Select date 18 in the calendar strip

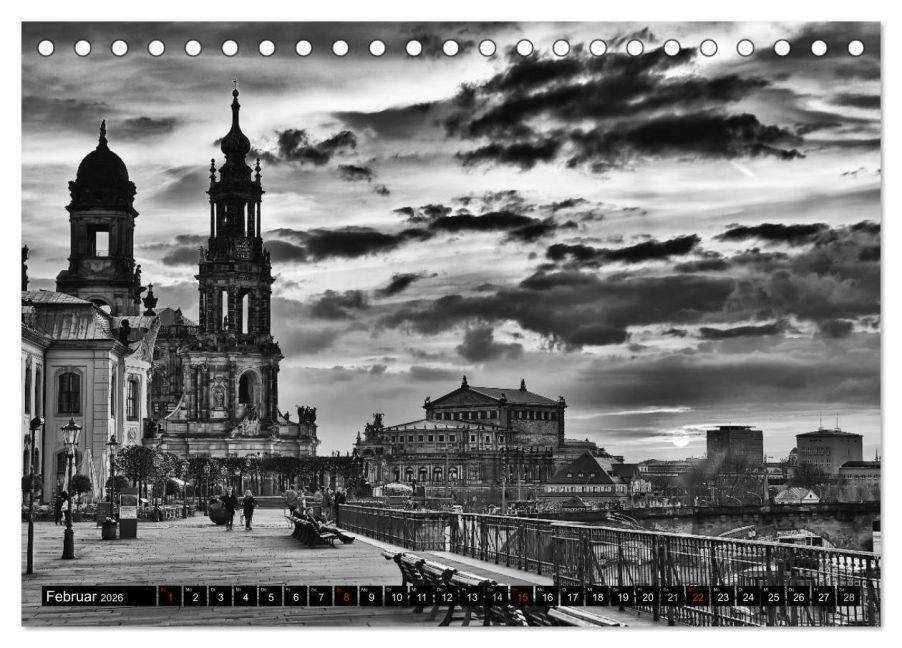597,596
